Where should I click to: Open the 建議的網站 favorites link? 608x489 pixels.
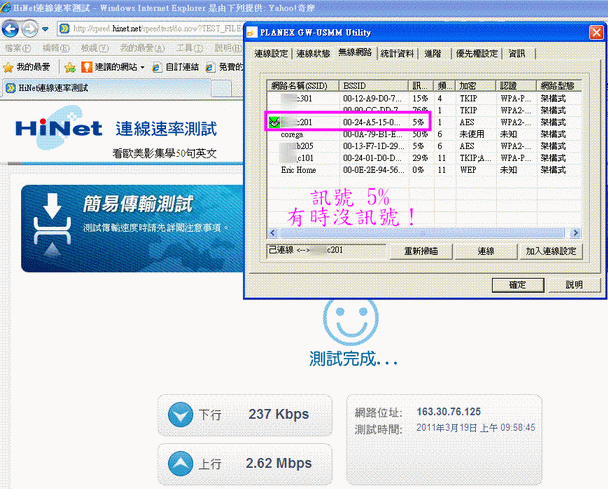(112, 67)
